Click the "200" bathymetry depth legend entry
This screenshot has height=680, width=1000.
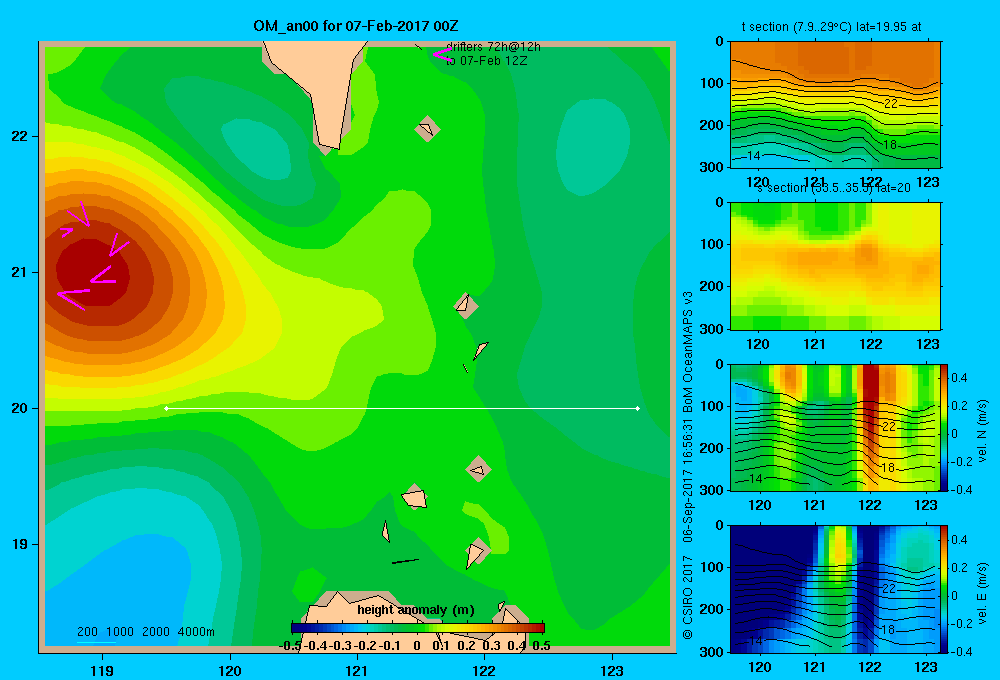87,632
